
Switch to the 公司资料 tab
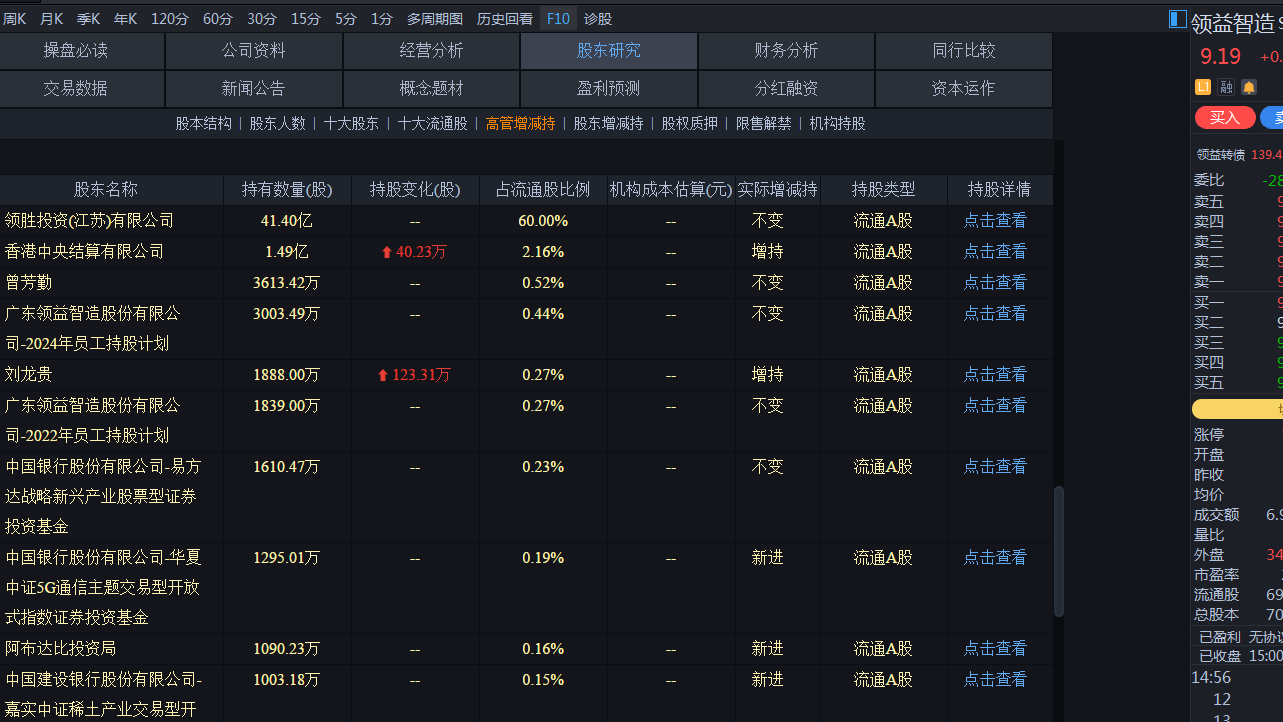(x=254, y=51)
